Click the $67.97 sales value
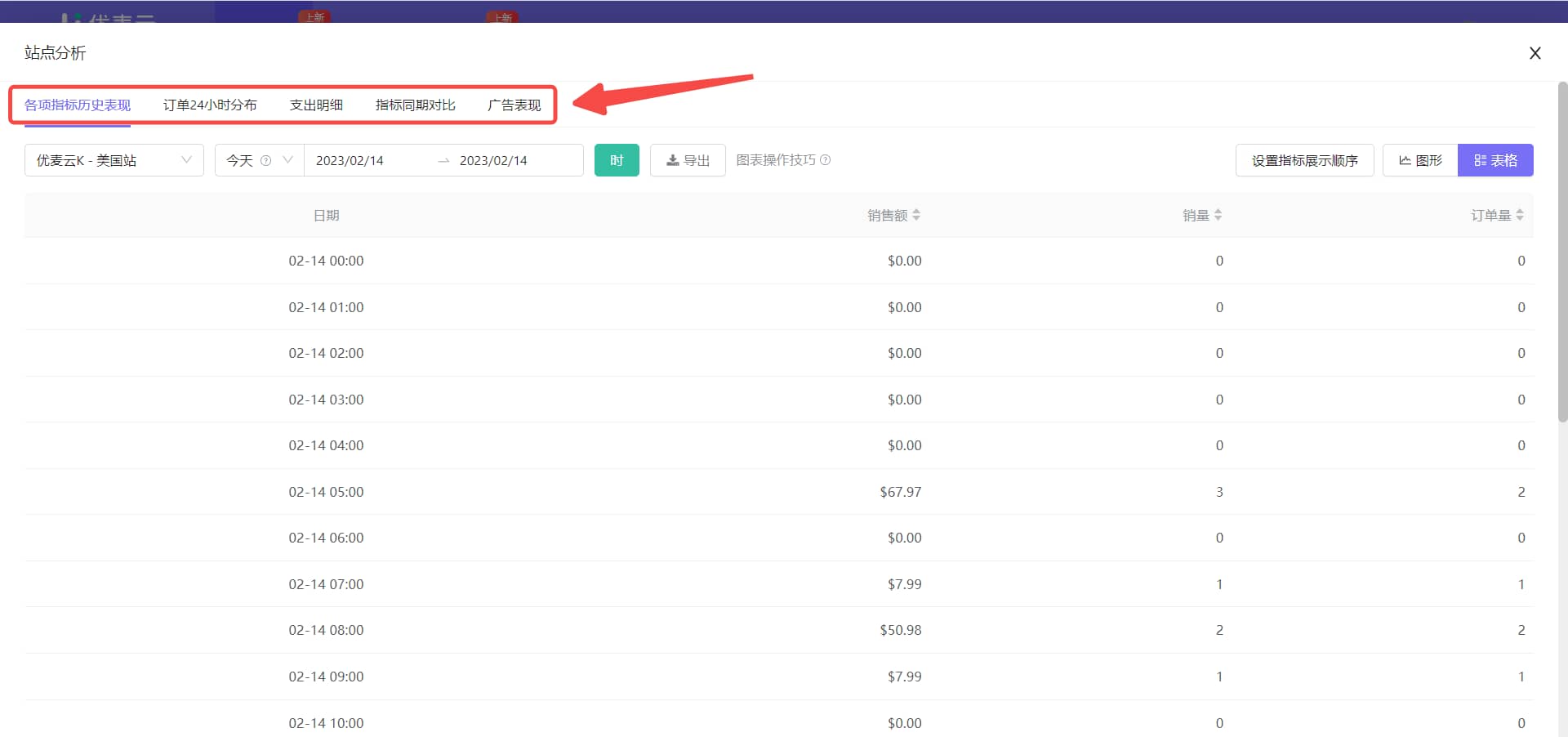The width and height of the screenshot is (1568, 737). coord(900,492)
